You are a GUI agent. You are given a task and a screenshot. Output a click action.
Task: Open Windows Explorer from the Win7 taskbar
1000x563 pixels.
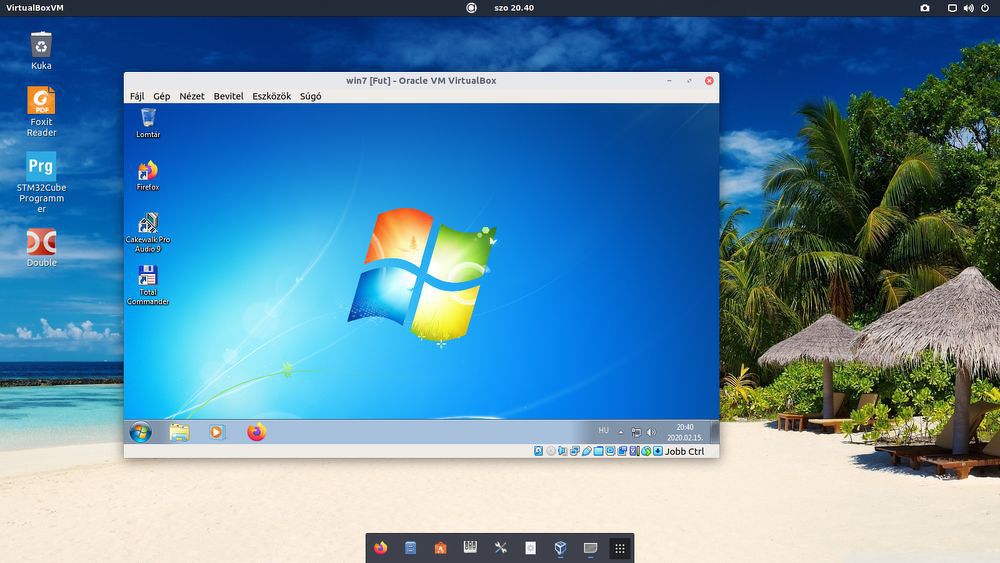coord(179,432)
